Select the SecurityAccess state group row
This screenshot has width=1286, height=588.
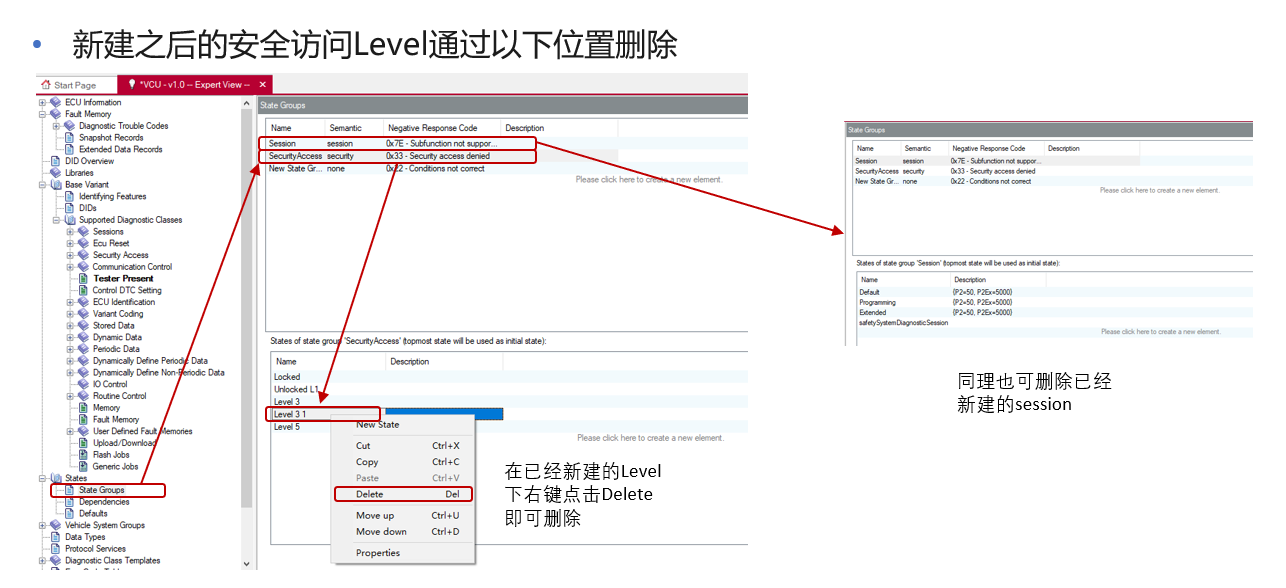pos(296,156)
